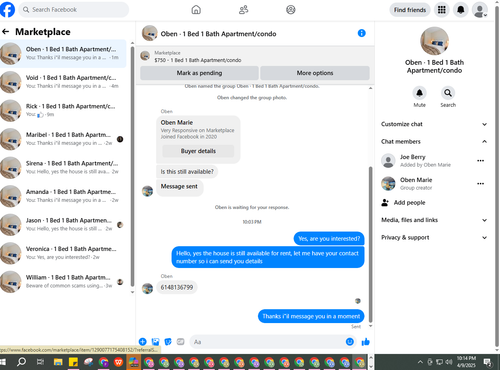Click More options button
This screenshot has width=500, height=370.
315,73
